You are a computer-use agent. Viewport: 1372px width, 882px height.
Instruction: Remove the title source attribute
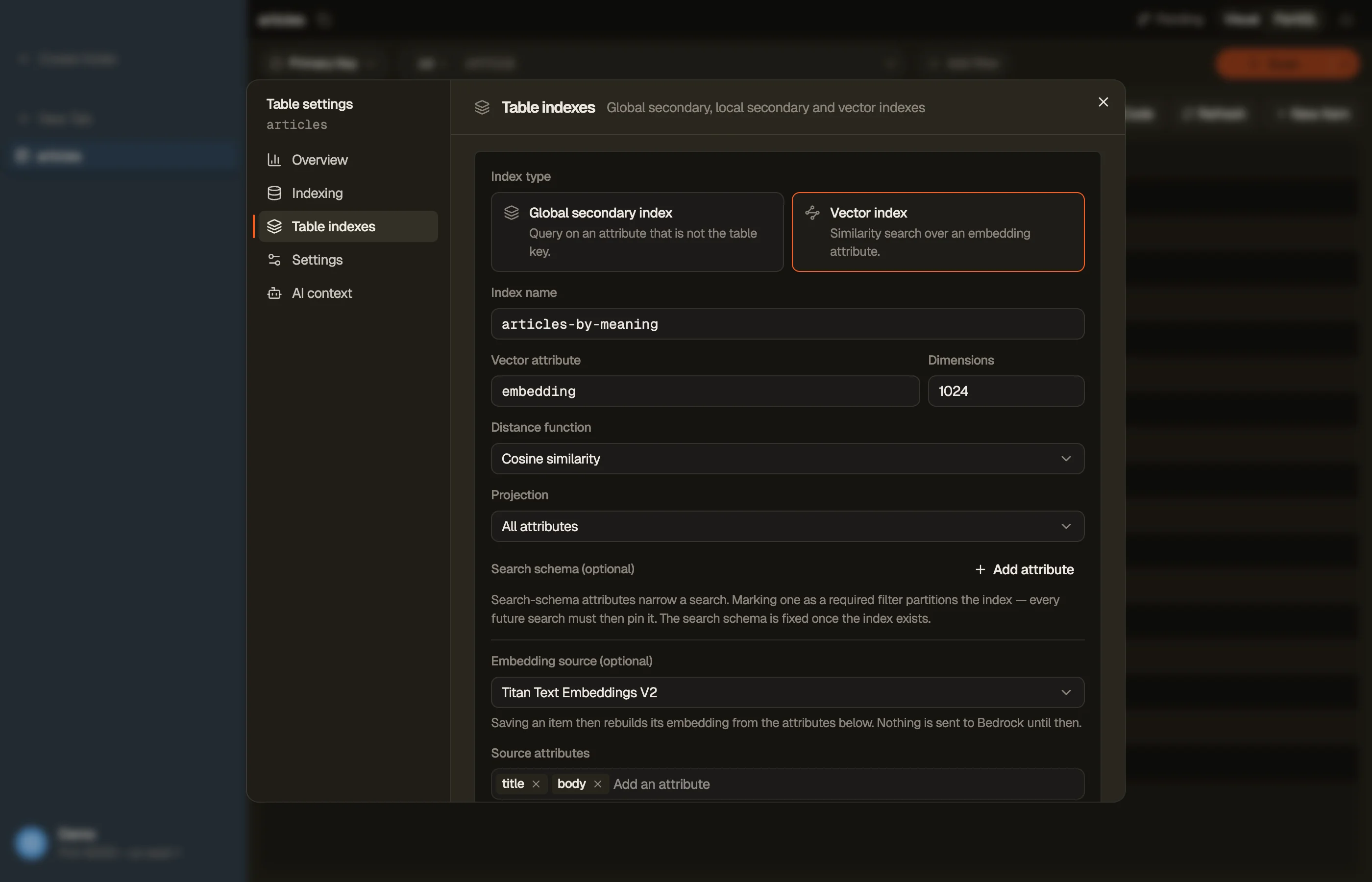pos(536,784)
